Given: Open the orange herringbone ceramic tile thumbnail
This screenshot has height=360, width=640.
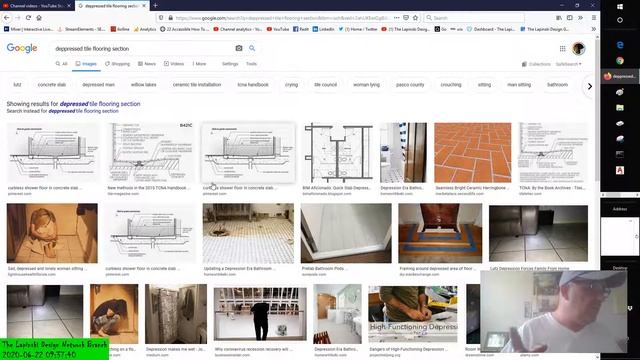Looking at the screenshot, I should (x=473, y=153).
